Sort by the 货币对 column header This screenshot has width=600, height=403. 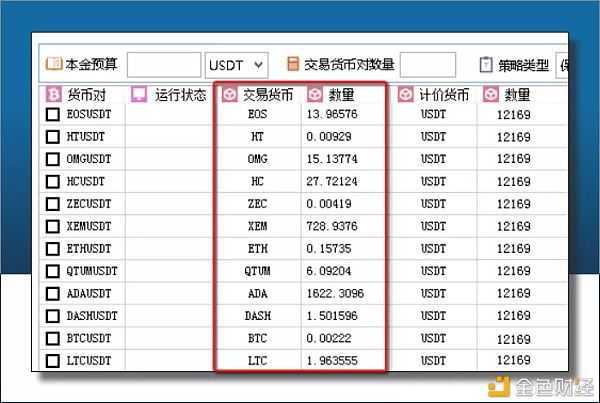(x=86, y=95)
